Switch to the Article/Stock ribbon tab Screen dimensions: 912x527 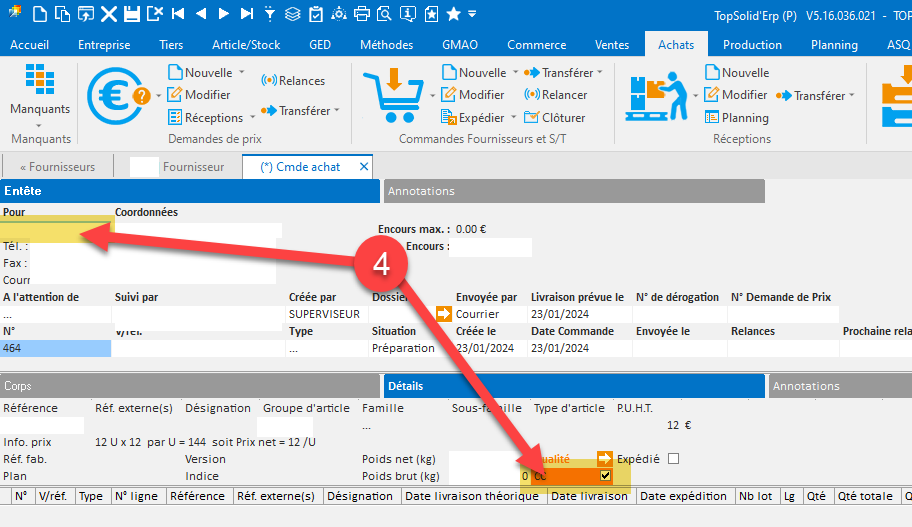coord(246,45)
